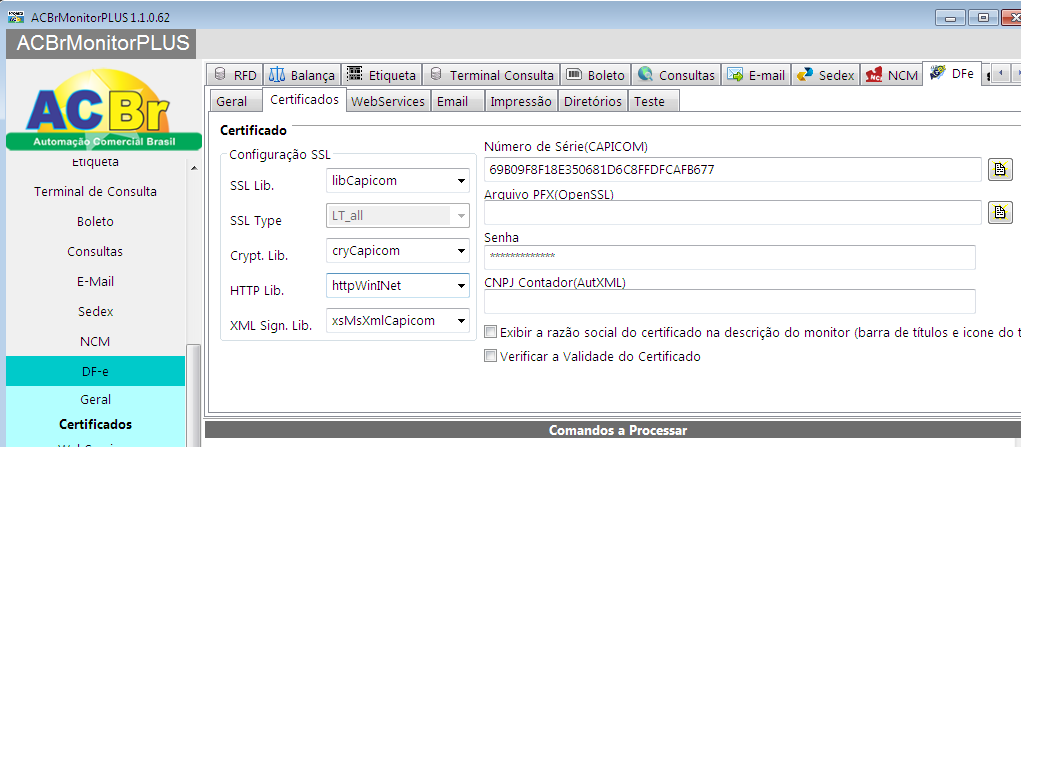Viewport: 1063px width, 768px height.
Task: Click the sidebar scroll-up arrow
Action: click(194, 167)
